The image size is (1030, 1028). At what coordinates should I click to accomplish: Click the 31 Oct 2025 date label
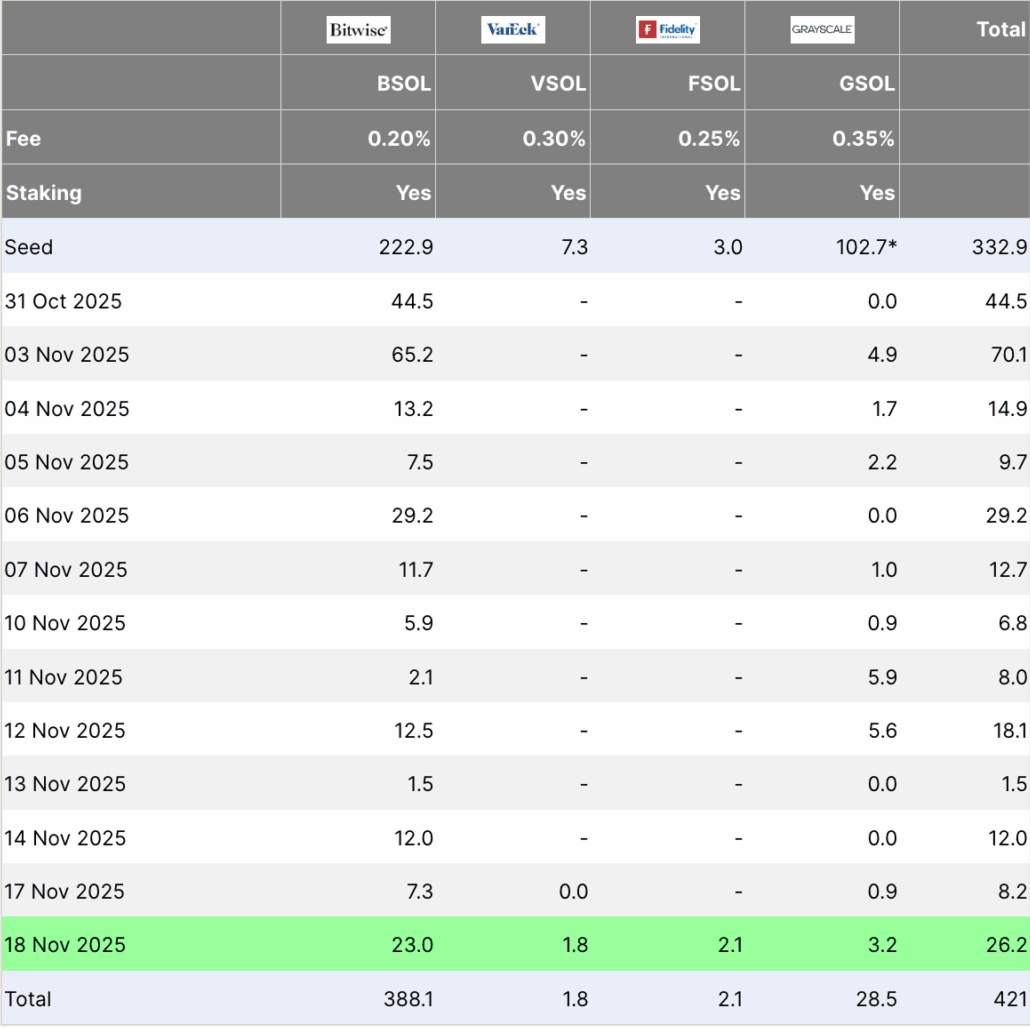point(63,301)
